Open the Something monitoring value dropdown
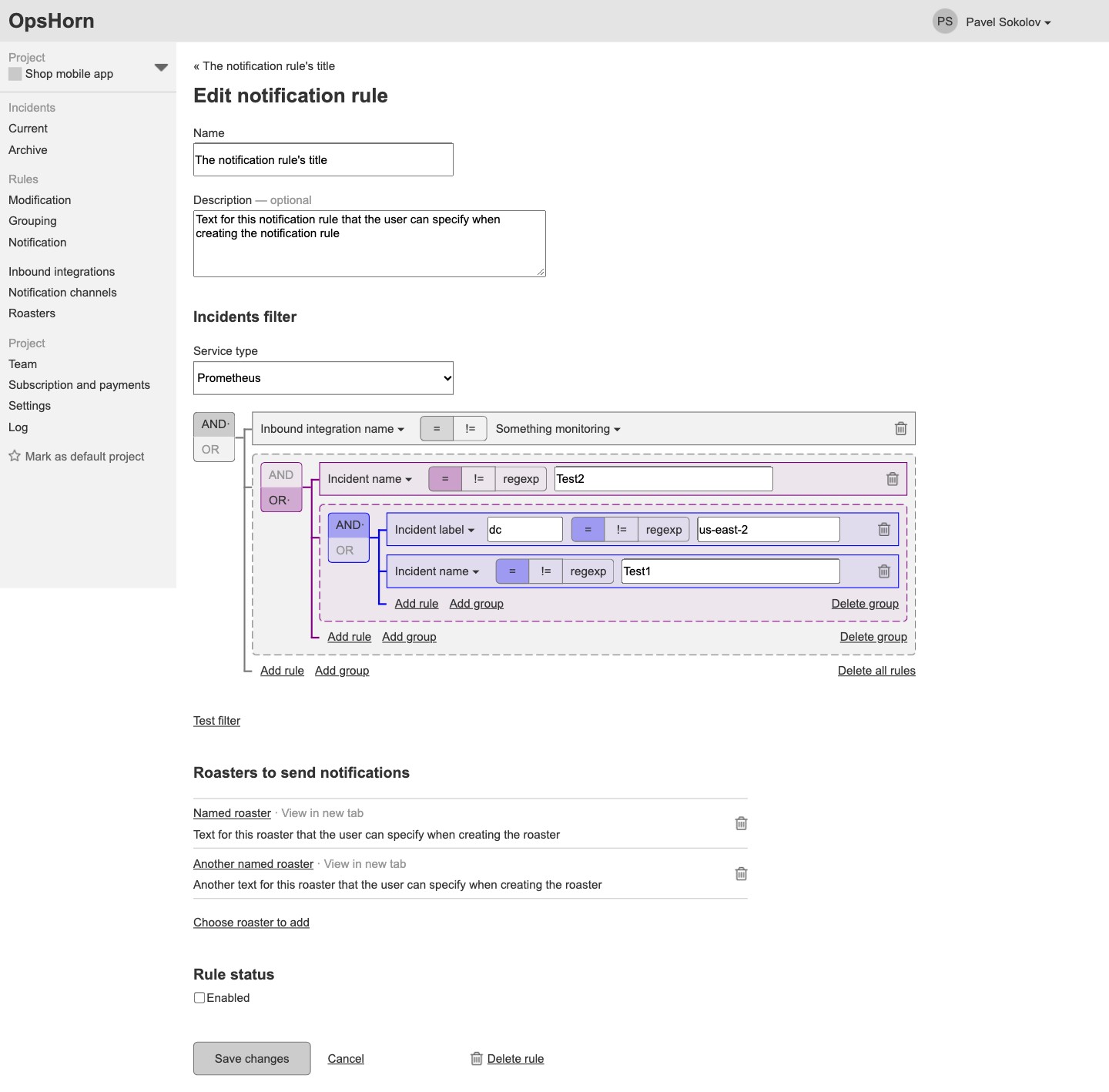Viewport: 1109px width, 1092px height. 558,429
